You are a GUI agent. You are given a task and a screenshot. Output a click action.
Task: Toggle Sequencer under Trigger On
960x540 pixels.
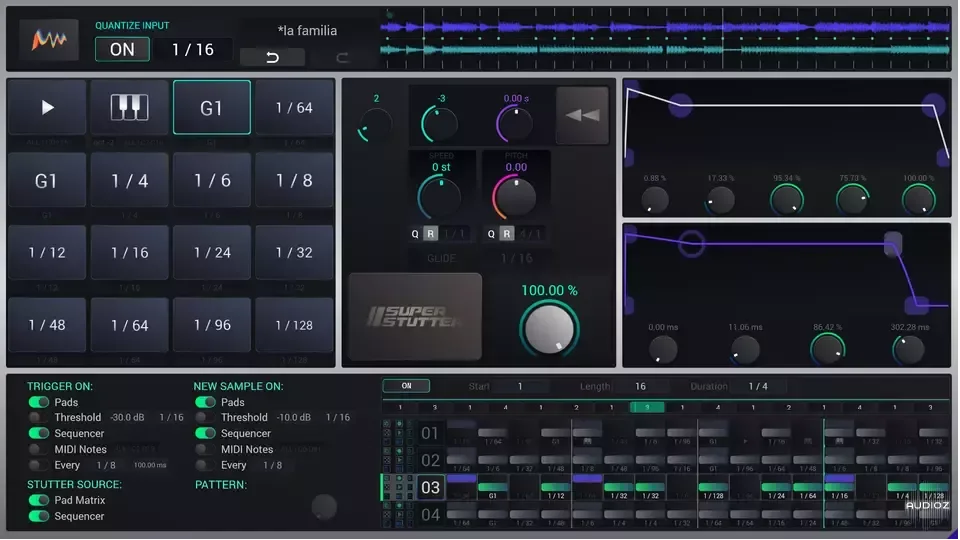[x=39, y=433]
